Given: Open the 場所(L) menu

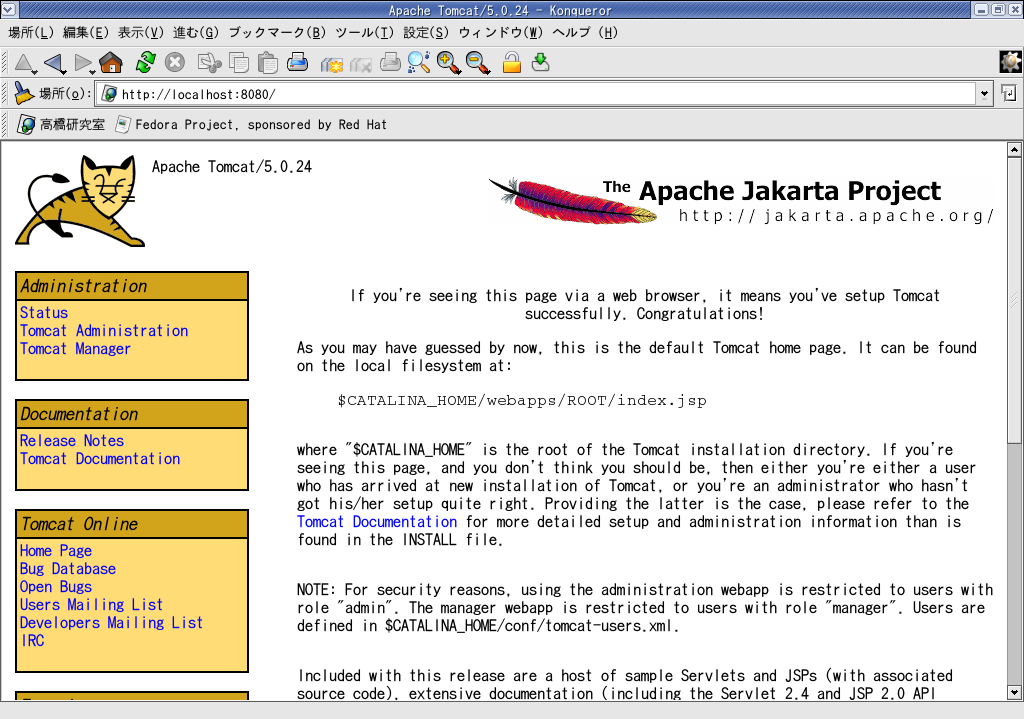Looking at the screenshot, I should click(31, 33).
